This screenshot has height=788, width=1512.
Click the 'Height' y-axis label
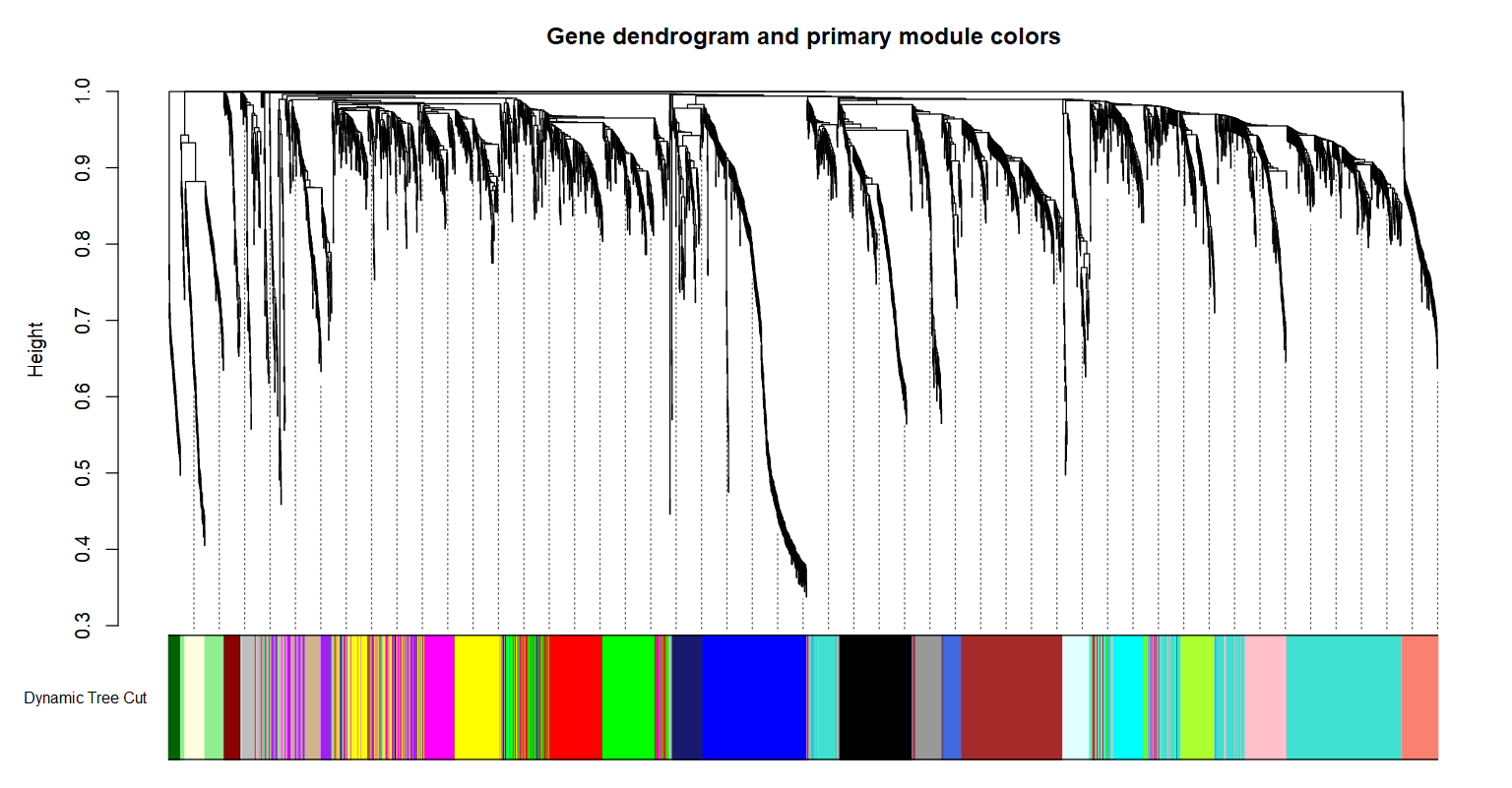click(x=36, y=349)
